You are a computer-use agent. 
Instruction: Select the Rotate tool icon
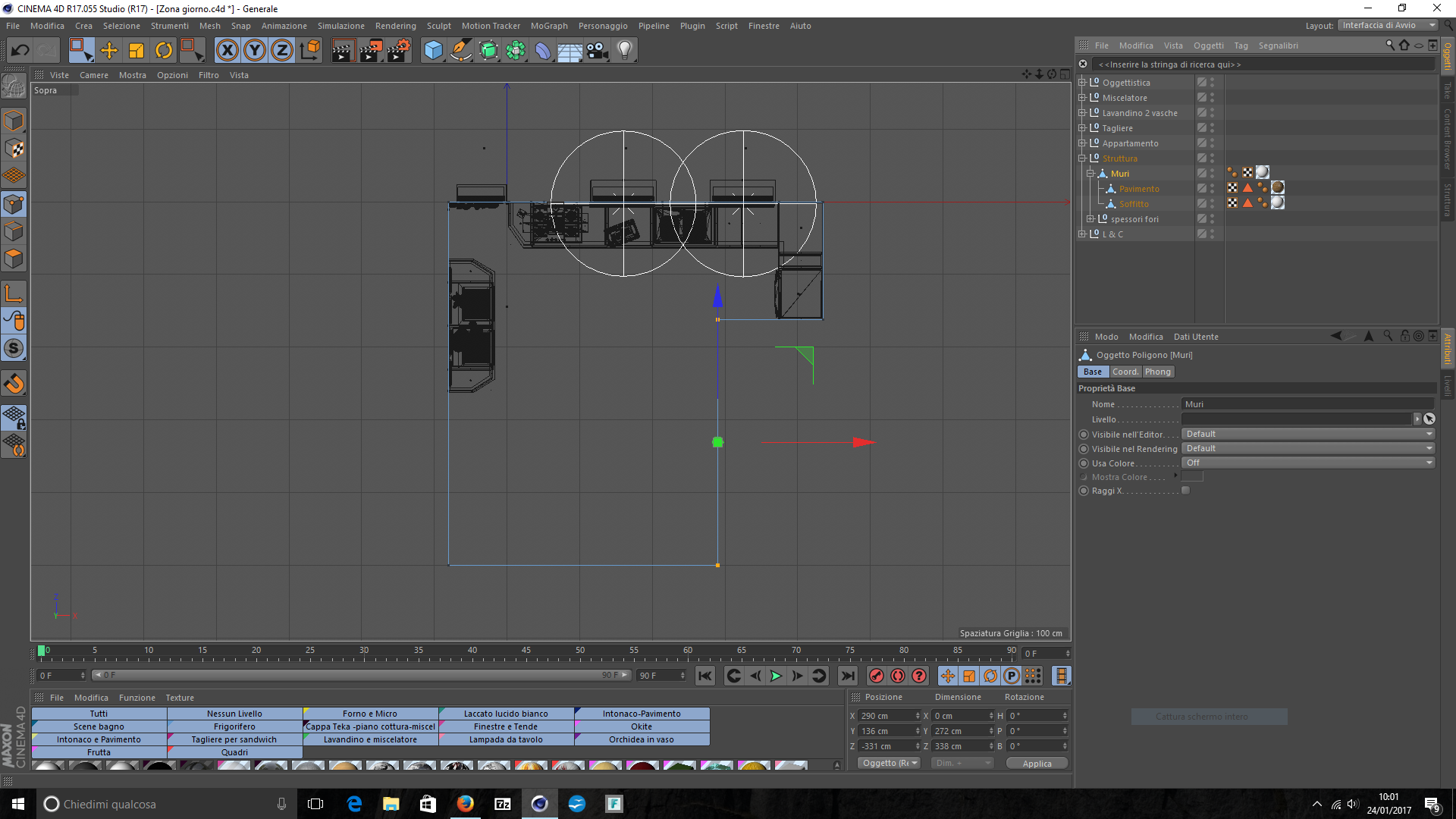pyautogui.click(x=164, y=51)
